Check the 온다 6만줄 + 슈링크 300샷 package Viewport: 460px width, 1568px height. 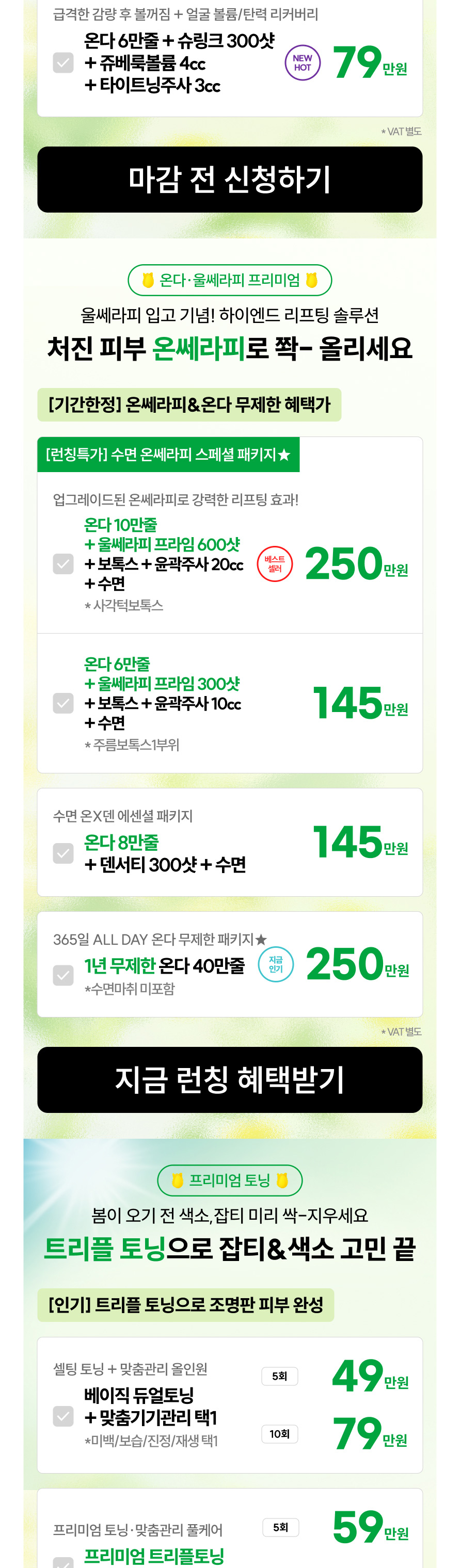point(64,63)
